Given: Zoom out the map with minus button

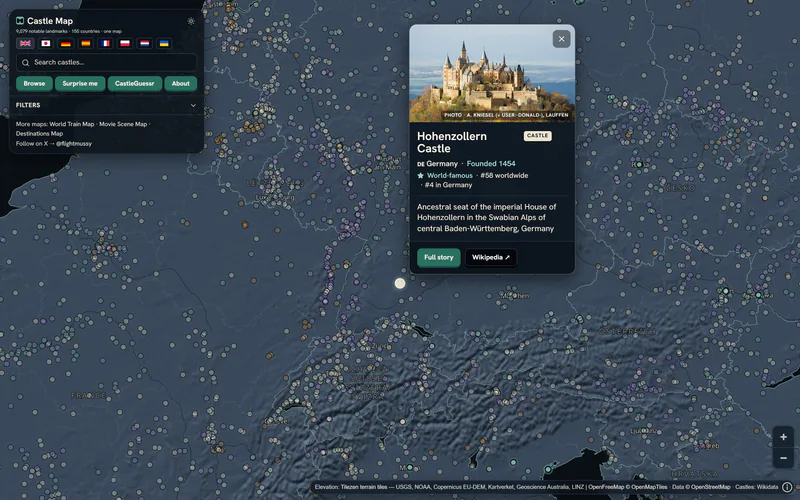Looking at the screenshot, I should (x=783, y=458).
